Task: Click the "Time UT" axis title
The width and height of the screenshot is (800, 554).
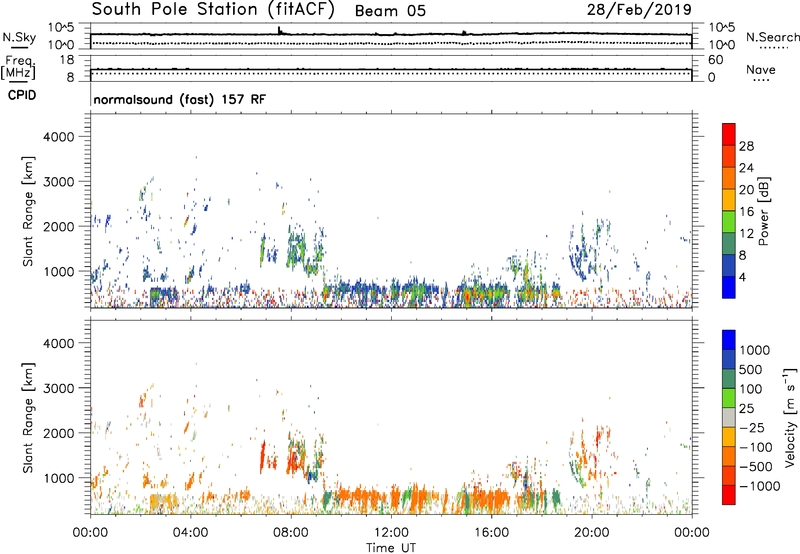Action: pos(391,548)
